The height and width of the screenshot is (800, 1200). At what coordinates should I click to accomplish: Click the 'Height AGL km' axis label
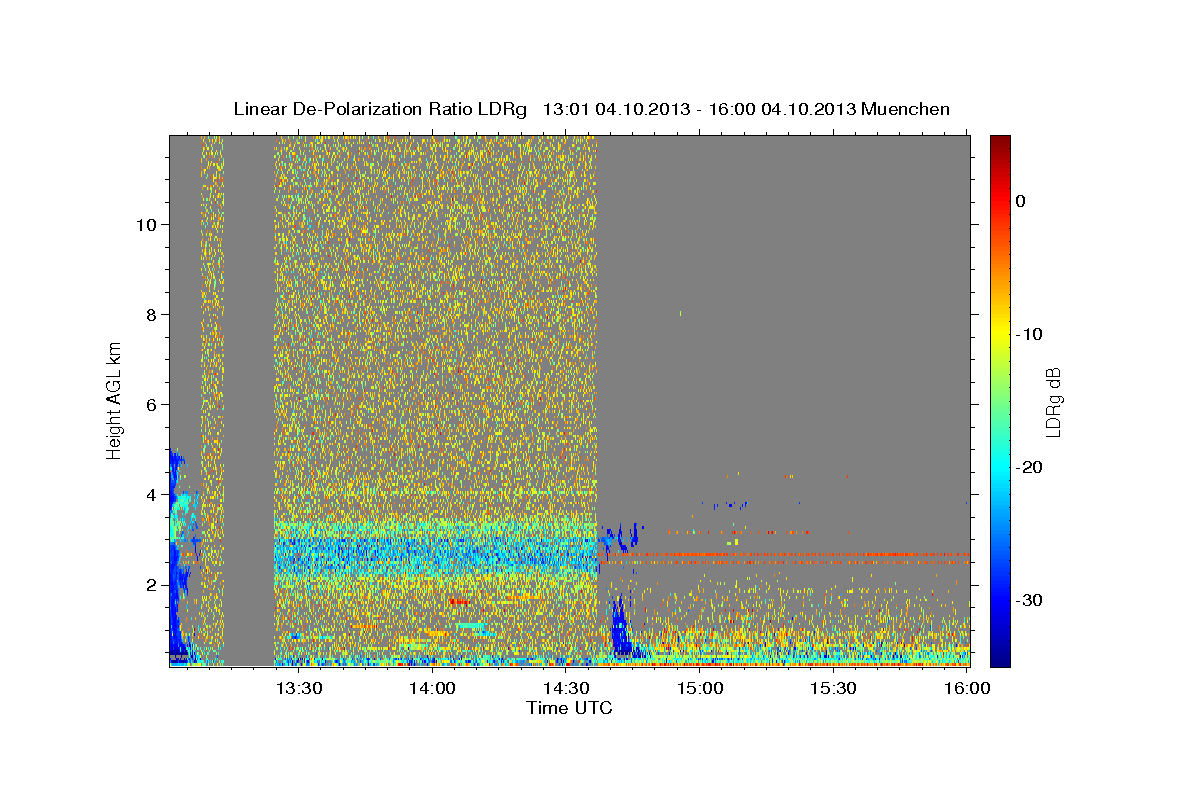click(x=114, y=401)
